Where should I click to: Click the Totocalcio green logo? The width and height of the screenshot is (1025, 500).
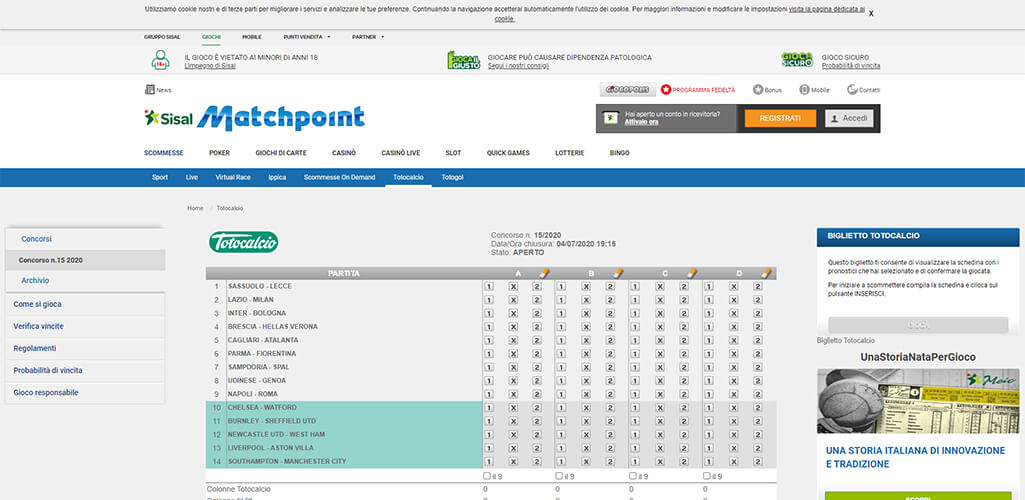244,242
